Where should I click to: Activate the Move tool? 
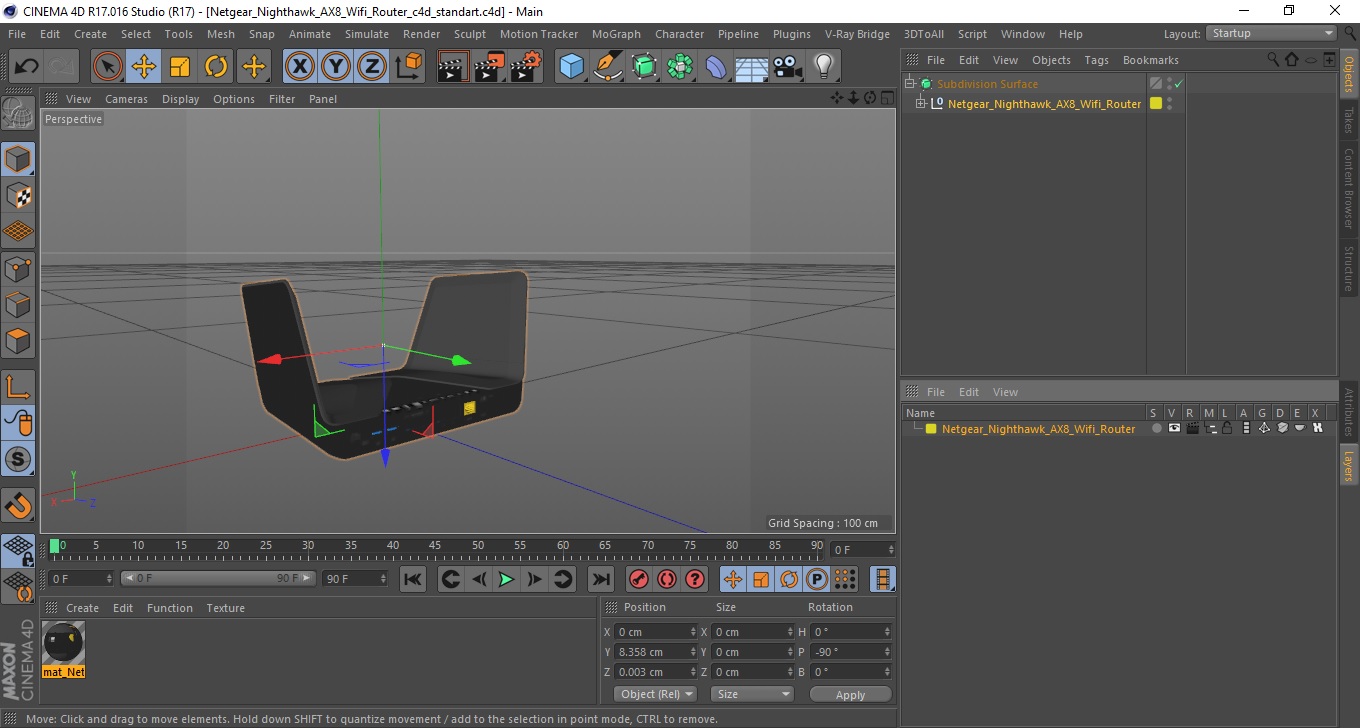point(144,67)
